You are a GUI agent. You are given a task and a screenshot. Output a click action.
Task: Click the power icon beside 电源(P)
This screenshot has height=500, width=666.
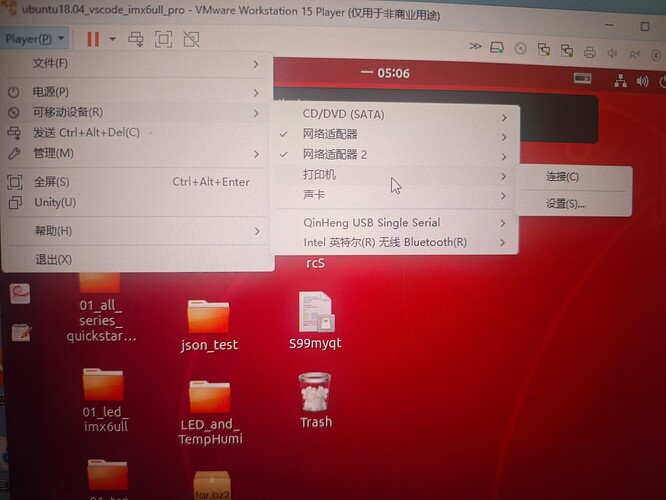tap(14, 92)
